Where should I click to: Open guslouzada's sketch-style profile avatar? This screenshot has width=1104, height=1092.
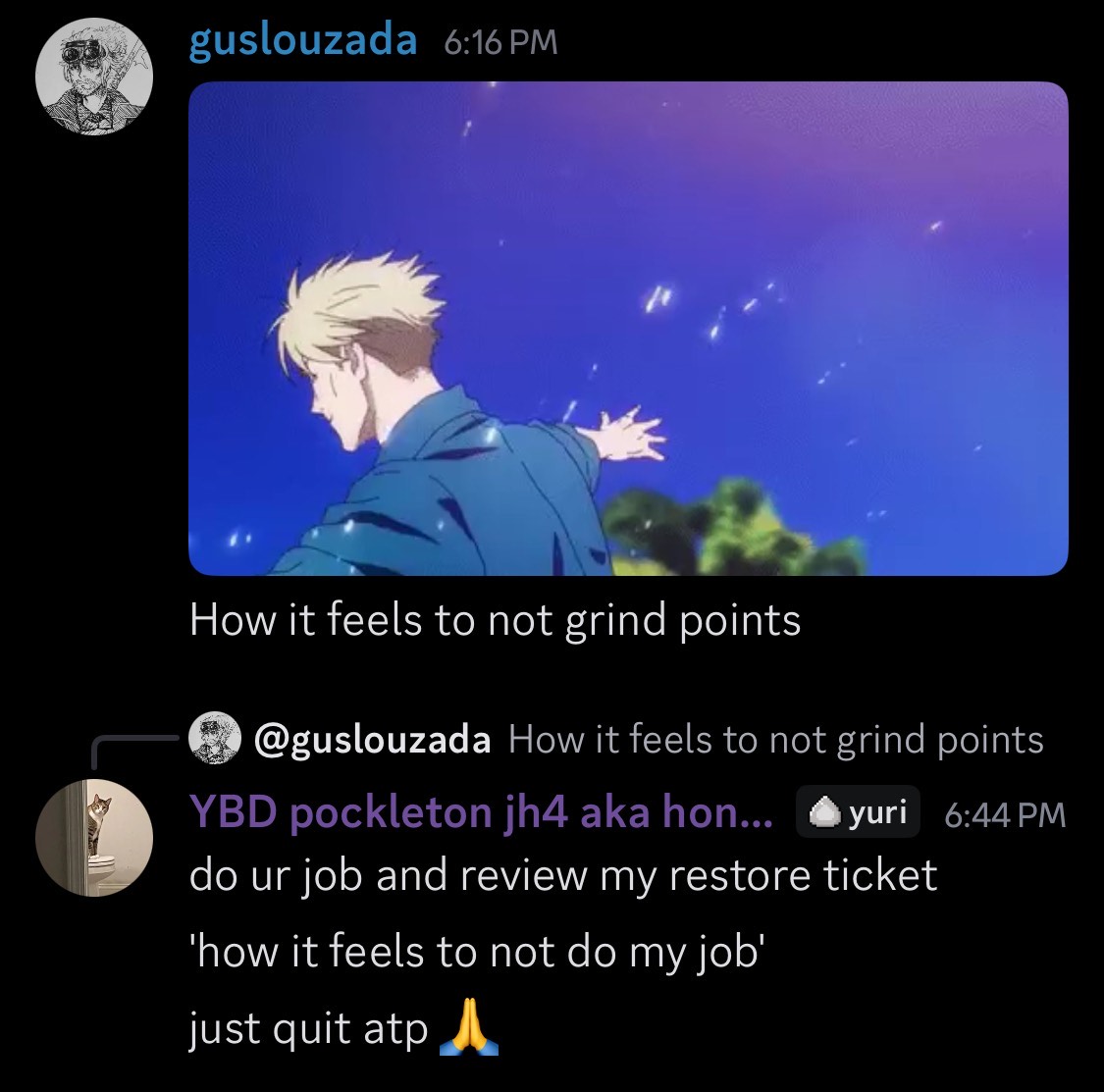click(x=94, y=77)
